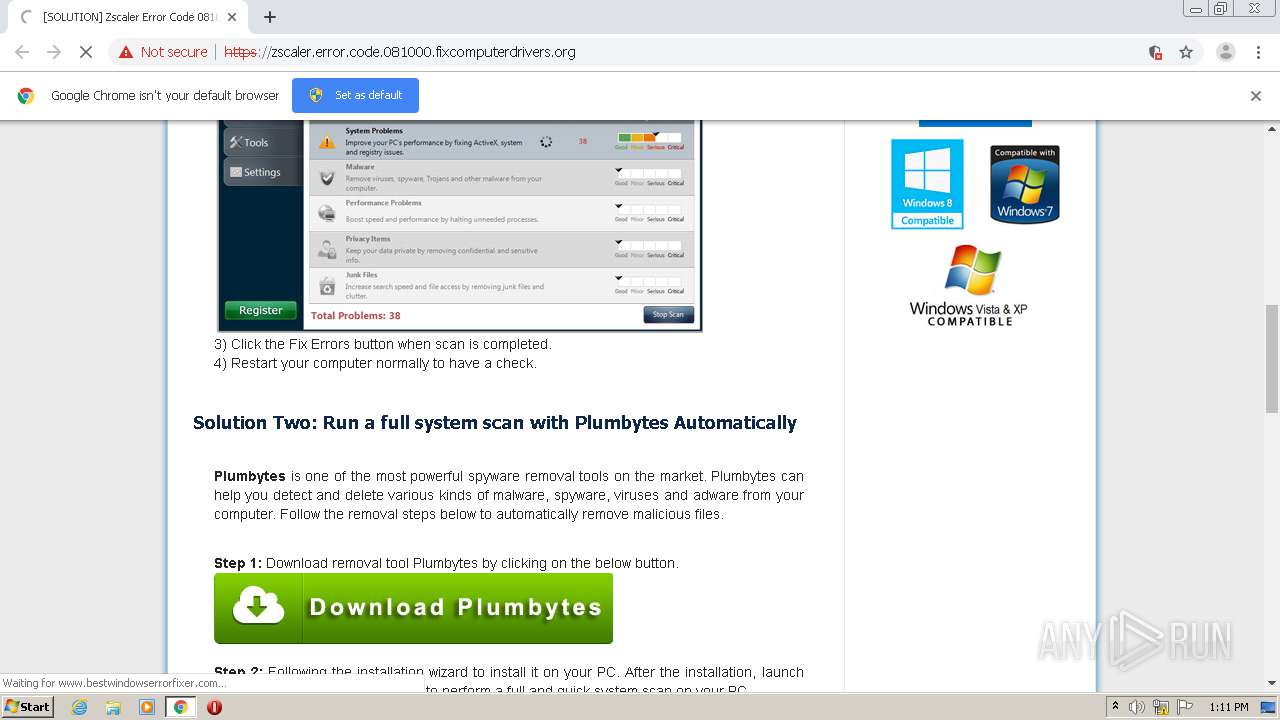Click the Malware shield icon
Viewport: 1280px width, 720px height.
point(327,178)
